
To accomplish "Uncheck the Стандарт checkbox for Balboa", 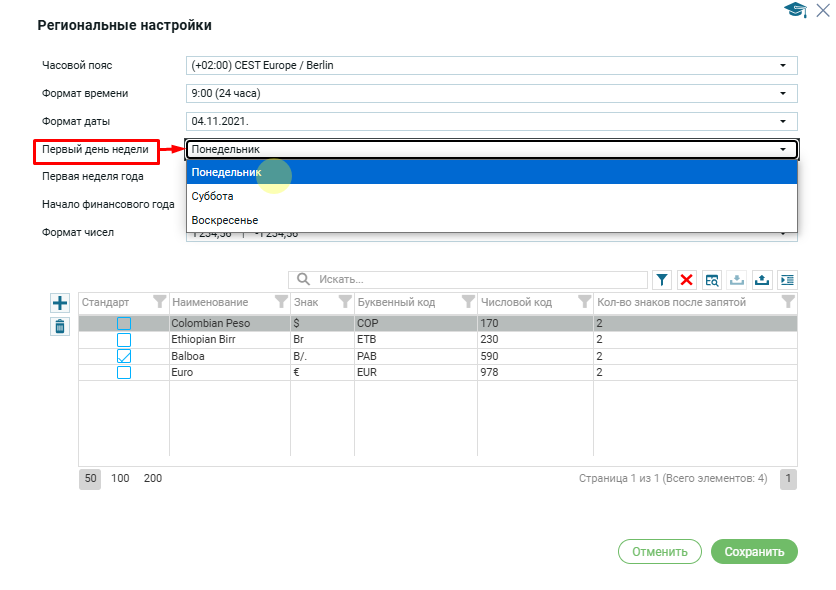I will 124,356.
